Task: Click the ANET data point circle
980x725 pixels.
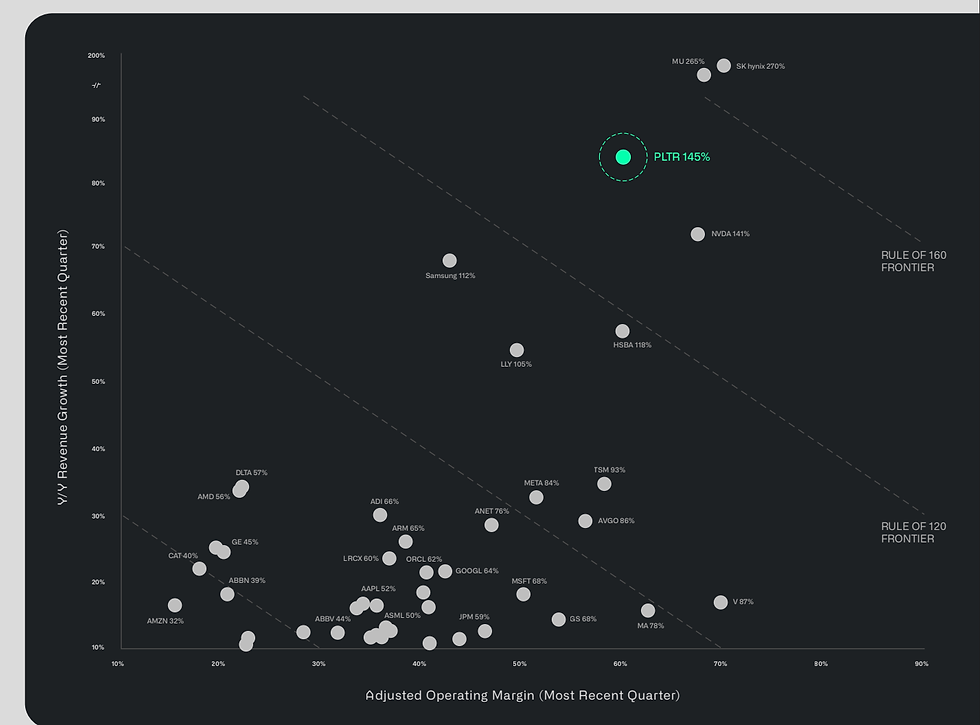Action: click(x=491, y=525)
